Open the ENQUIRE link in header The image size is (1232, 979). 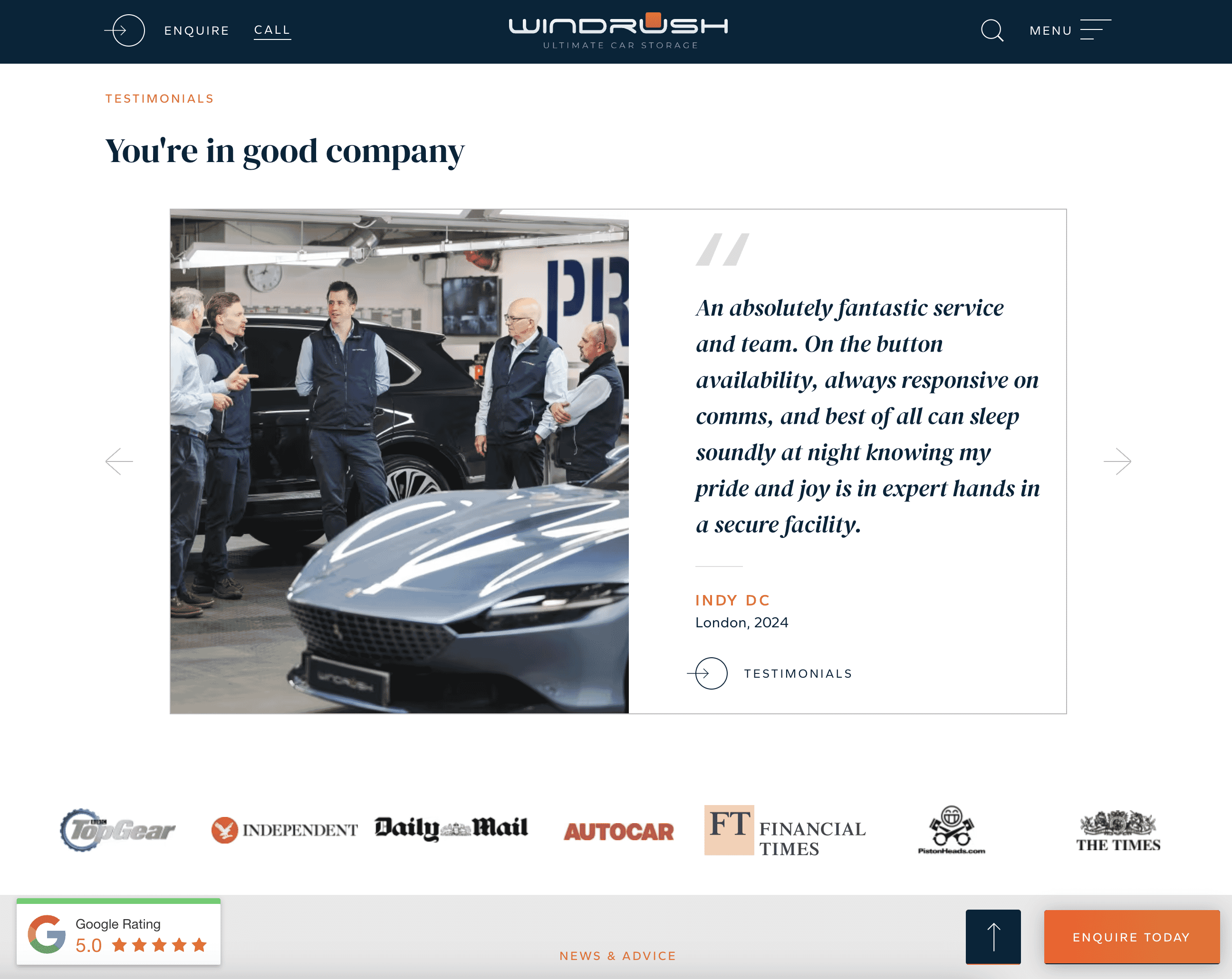197,31
